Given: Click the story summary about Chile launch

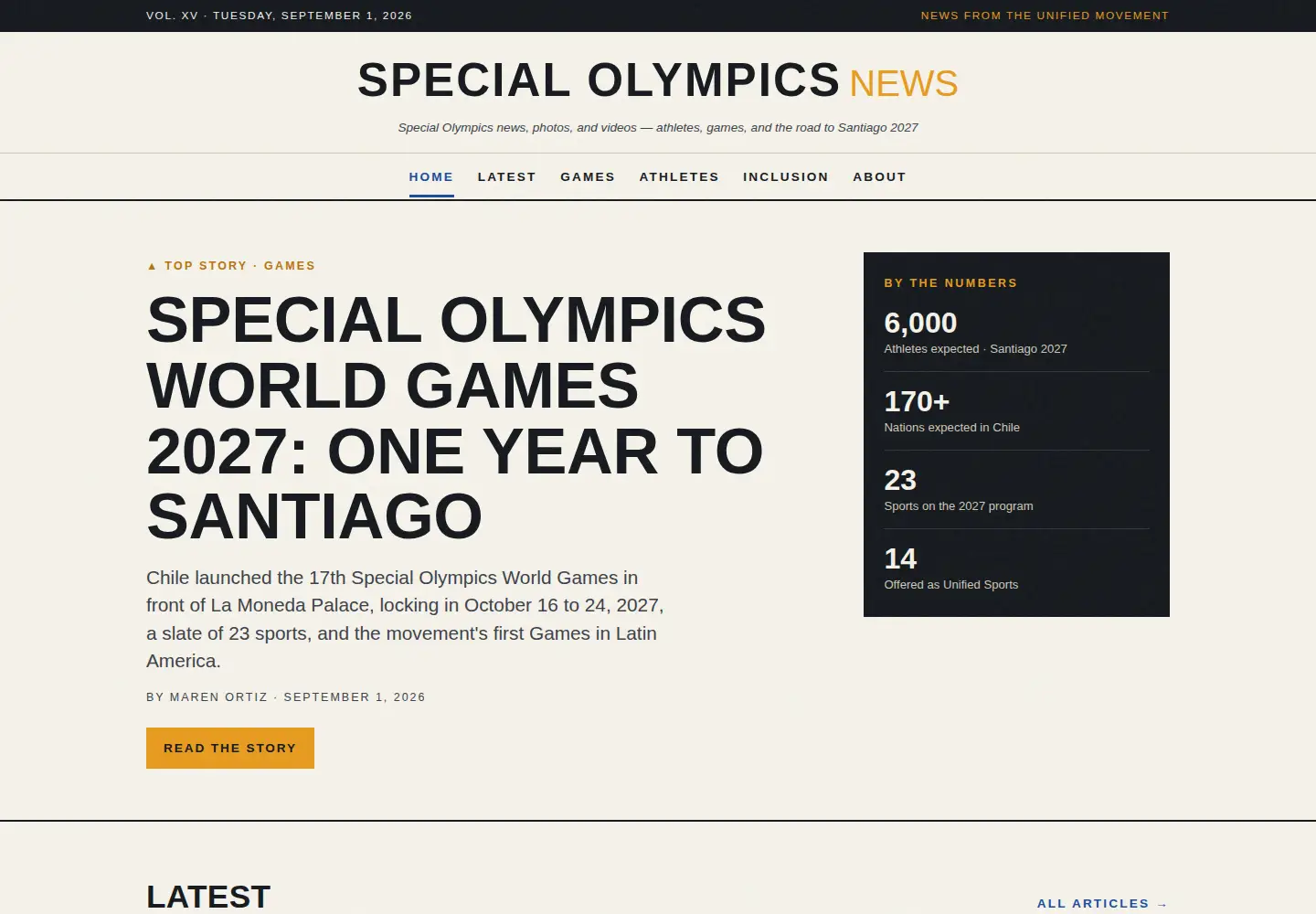Looking at the screenshot, I should point(405,619).
